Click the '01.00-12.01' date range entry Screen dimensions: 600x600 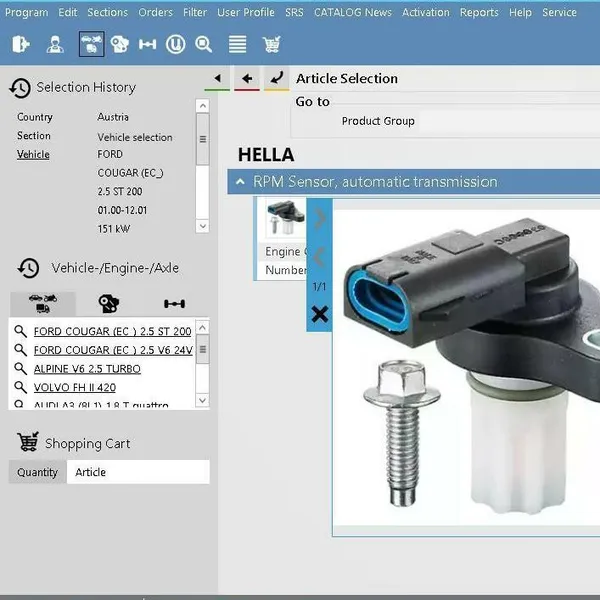[x=122, y=210]
